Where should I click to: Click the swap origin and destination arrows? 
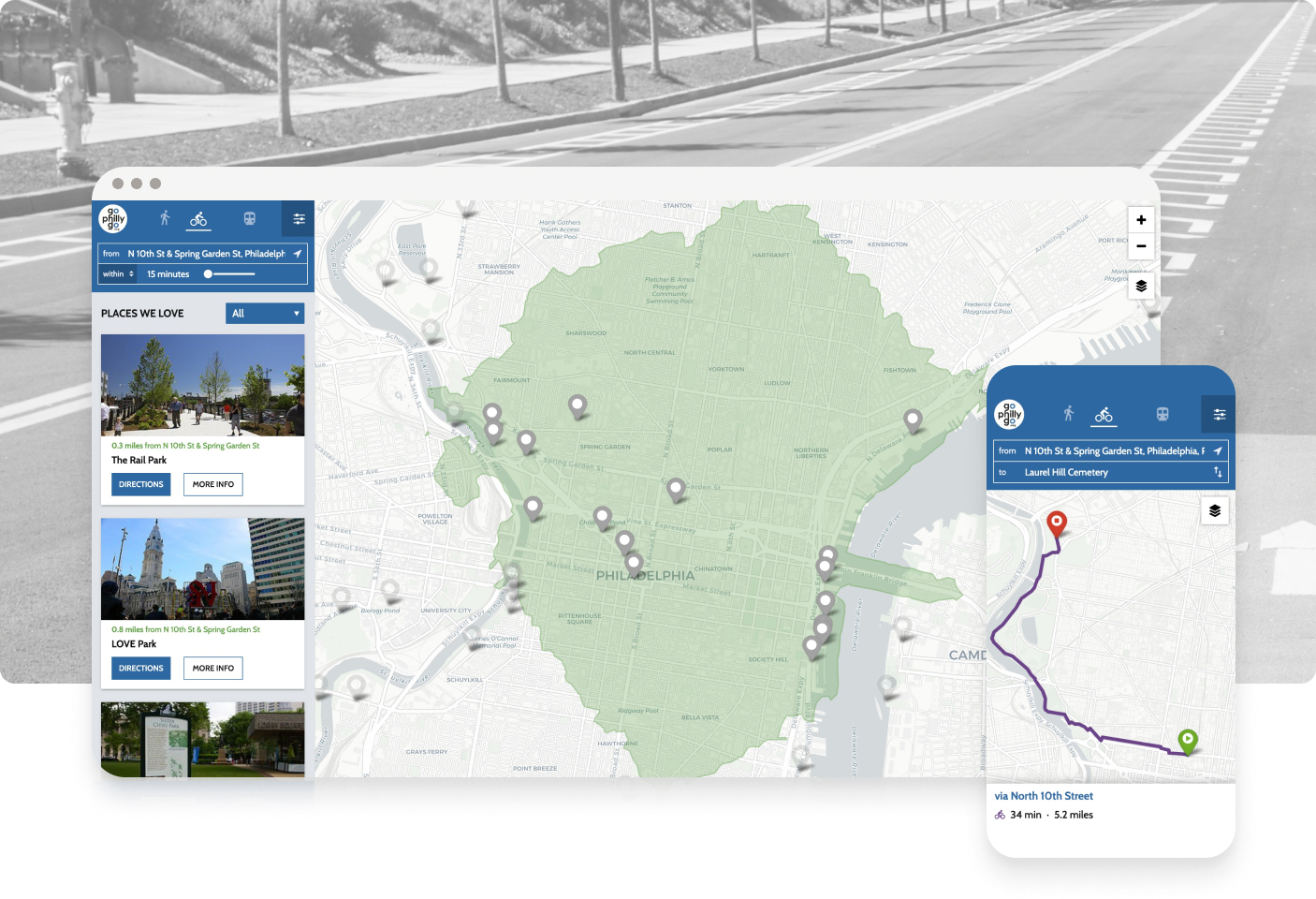tap(1218, 472)
